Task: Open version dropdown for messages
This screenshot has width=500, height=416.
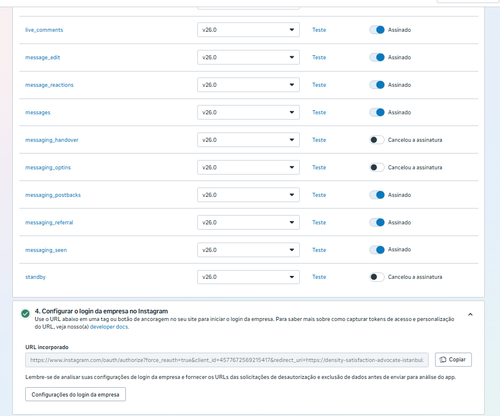Action: tap(248, 112)
